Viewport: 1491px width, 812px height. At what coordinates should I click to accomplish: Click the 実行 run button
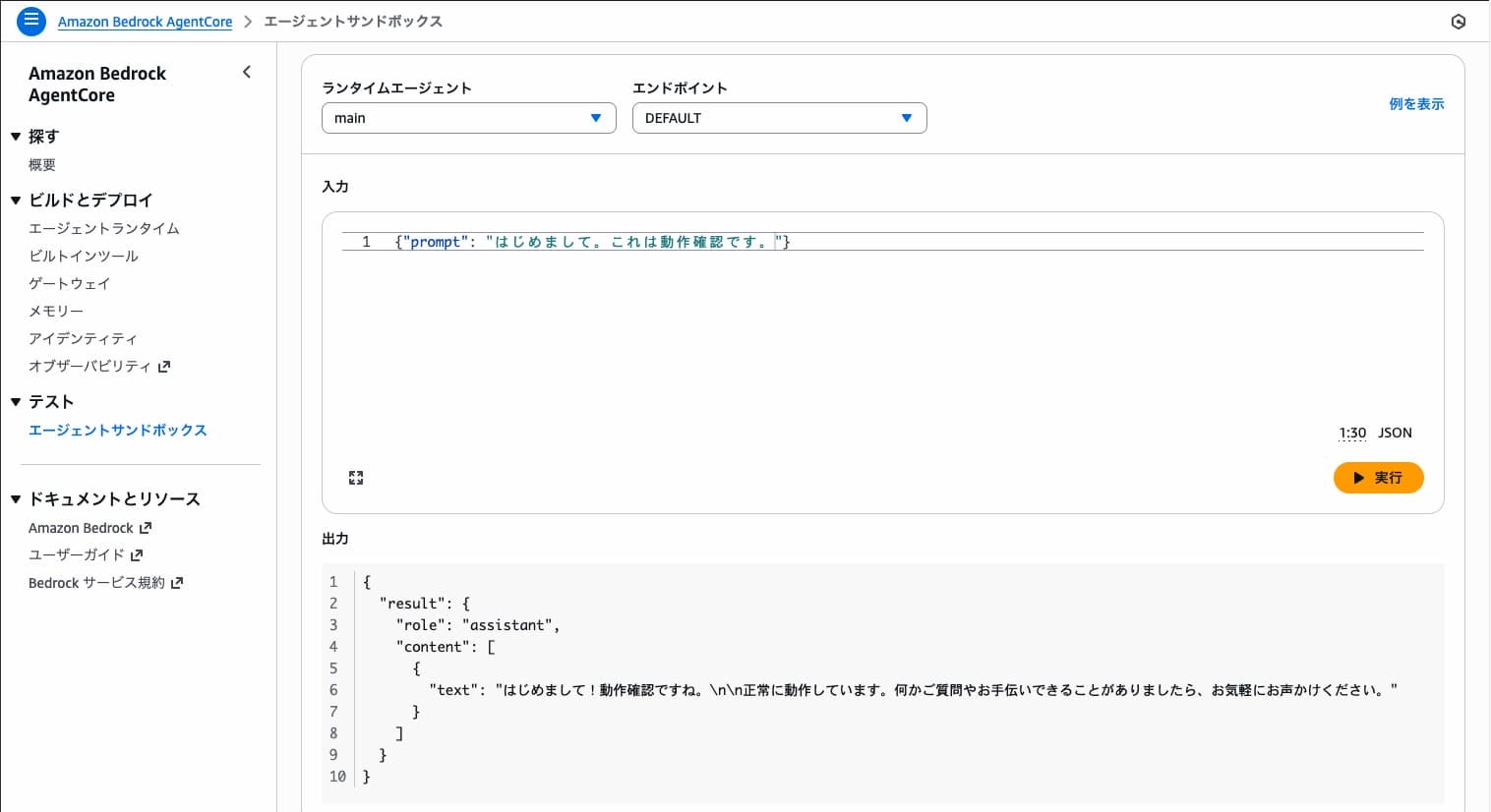click(1379, 478)
